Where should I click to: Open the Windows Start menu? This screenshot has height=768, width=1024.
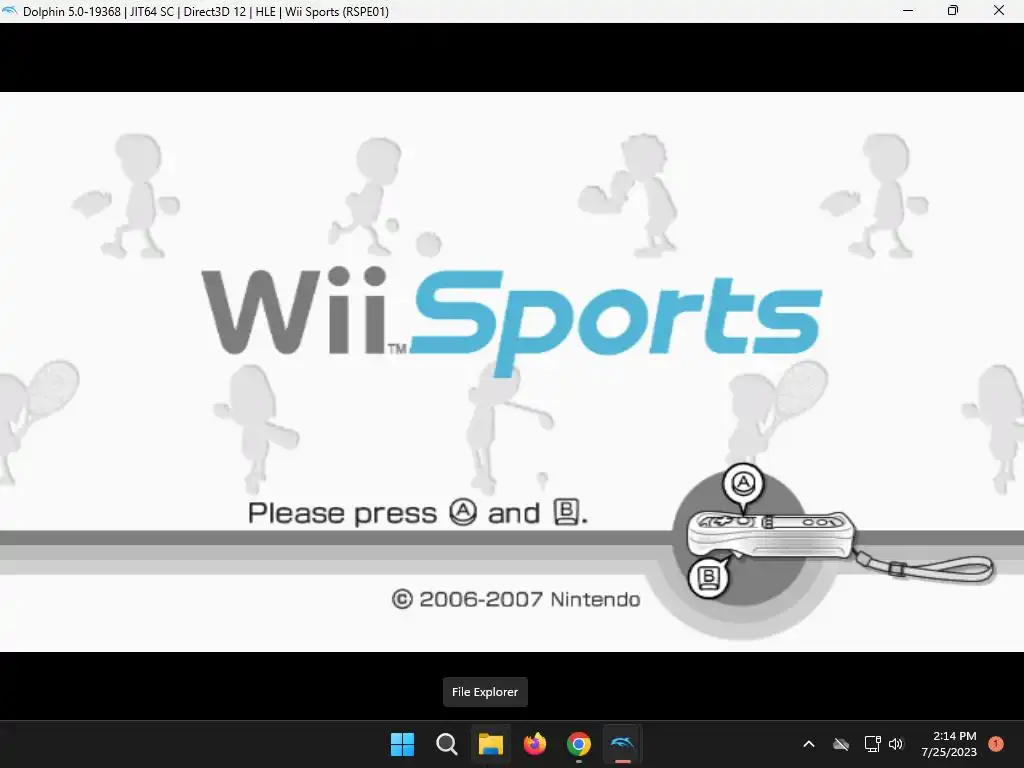402,744
